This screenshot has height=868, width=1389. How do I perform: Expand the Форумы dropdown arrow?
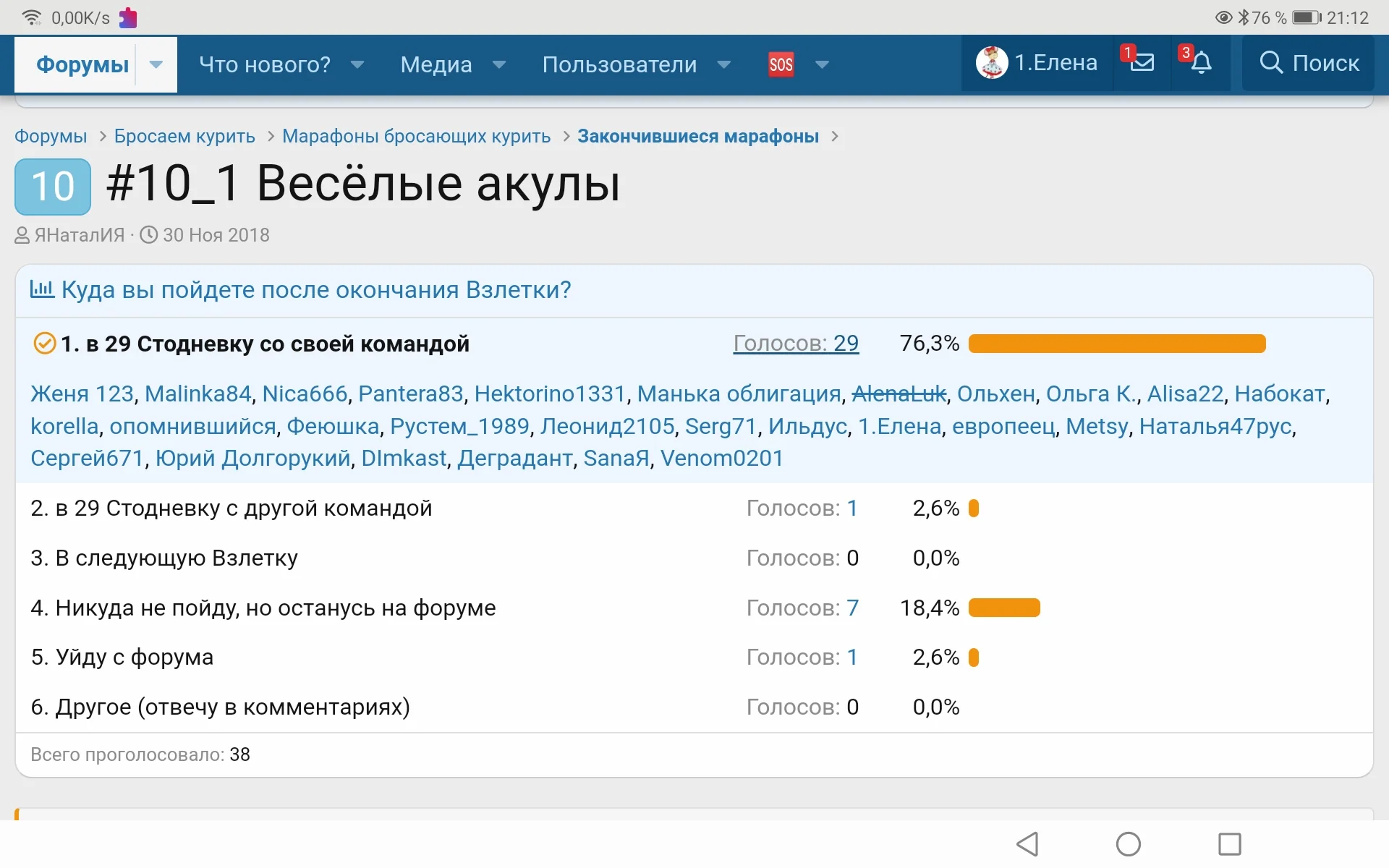pyautogui.click(x=156, y=64)
